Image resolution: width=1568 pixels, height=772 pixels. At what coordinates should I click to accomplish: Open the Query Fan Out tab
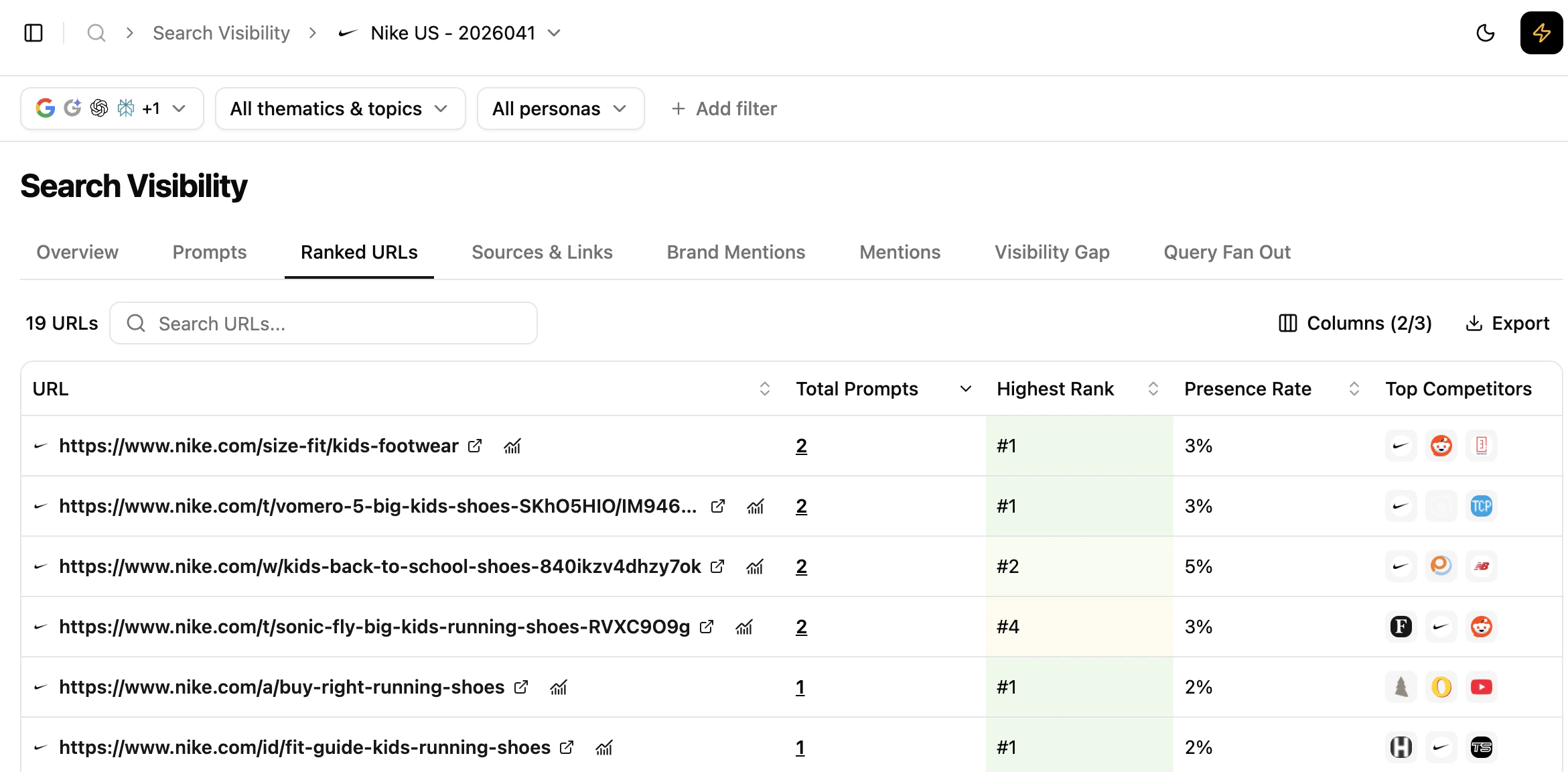(1227, 252)
